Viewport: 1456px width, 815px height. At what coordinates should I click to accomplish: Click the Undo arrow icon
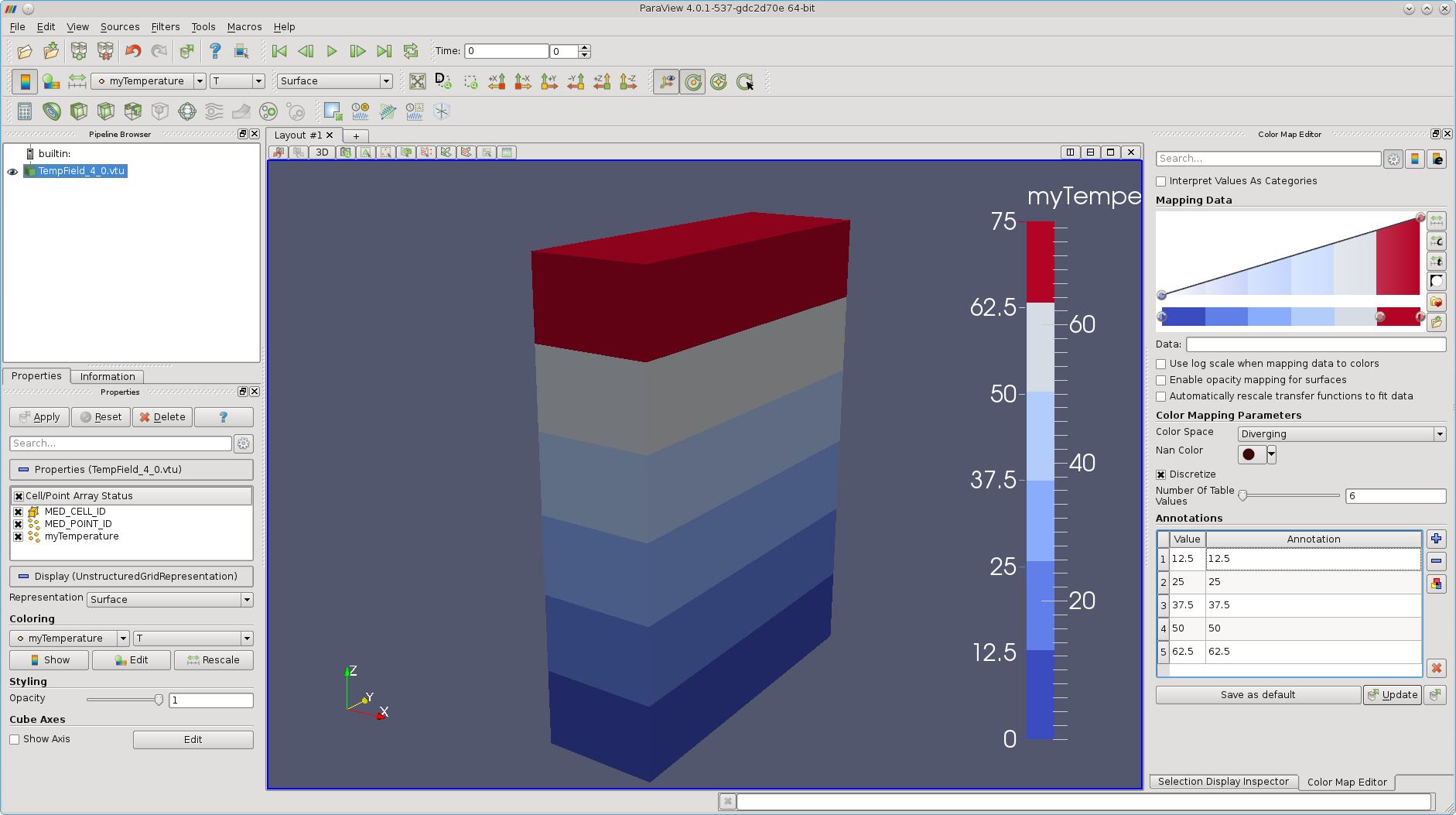pyautogui.click(x=133, y=52)
